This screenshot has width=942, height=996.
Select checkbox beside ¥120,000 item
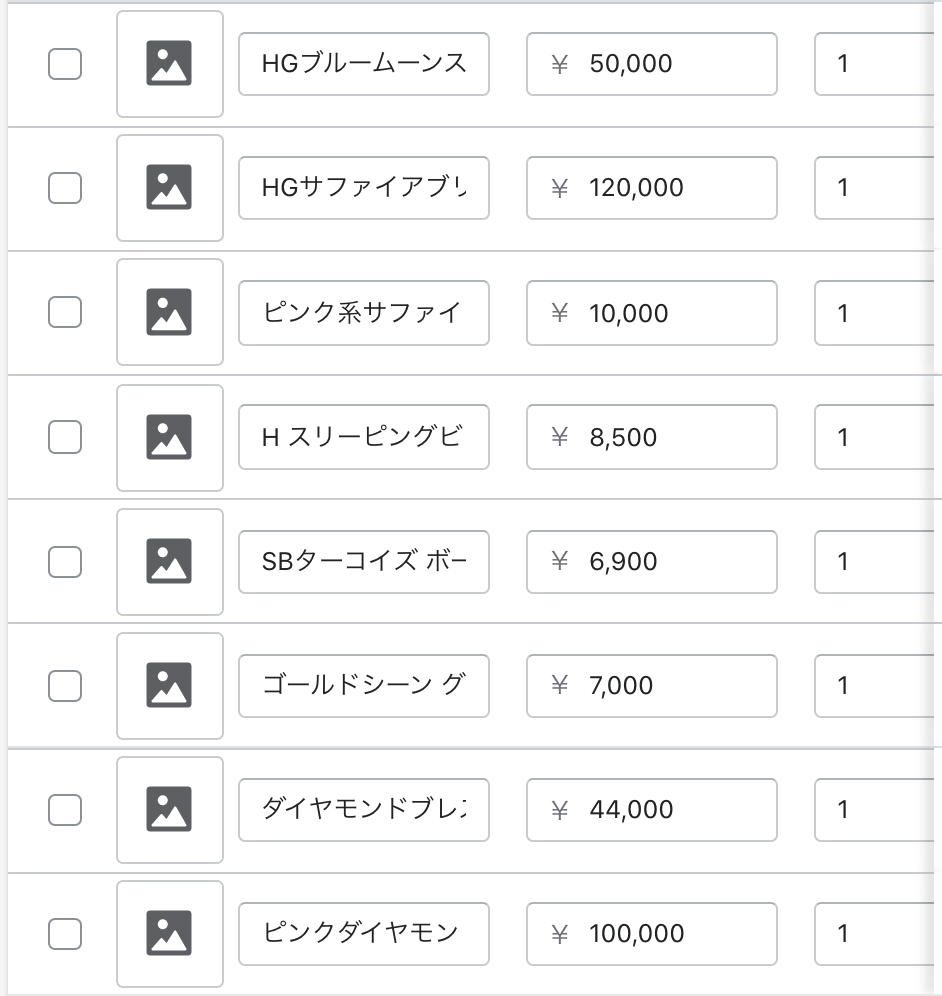click(x=65, y=188)
